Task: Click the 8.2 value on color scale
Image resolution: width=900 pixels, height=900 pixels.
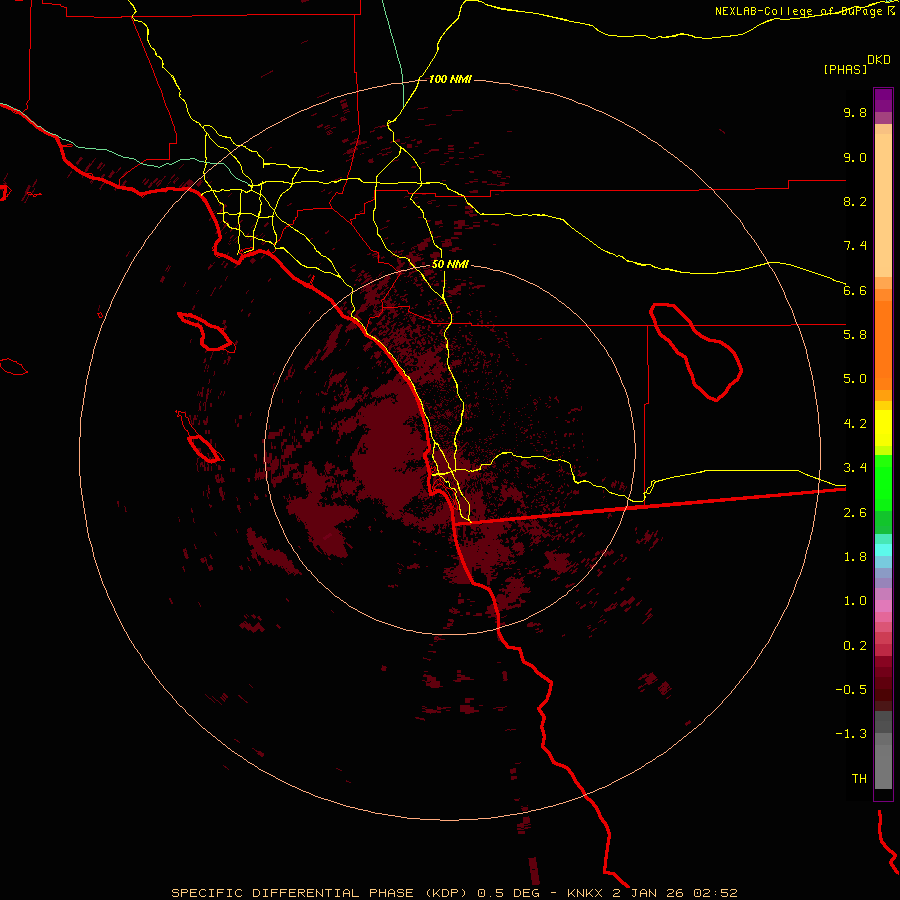Action: tap(855, 201)
